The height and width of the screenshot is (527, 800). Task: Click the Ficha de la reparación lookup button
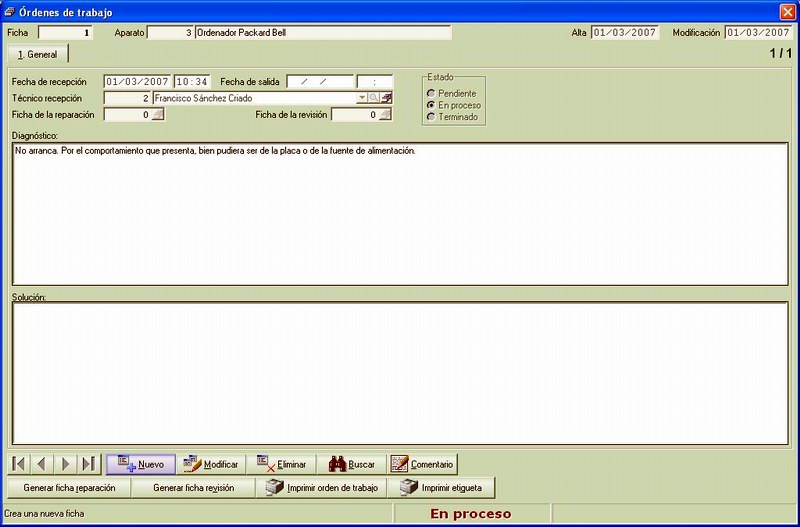(158, 115)
